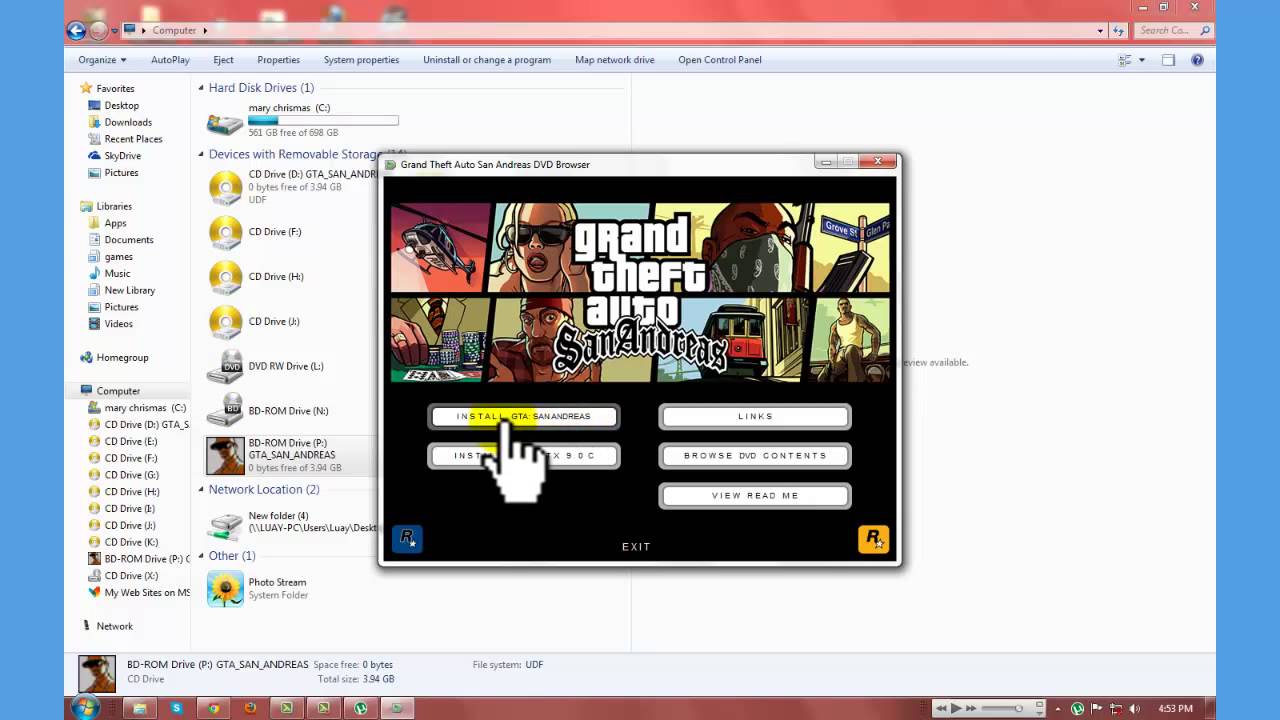Click AutoPlay in Explorer toolbar
This screenshot has width=1280, height=720.
point(170,60)
